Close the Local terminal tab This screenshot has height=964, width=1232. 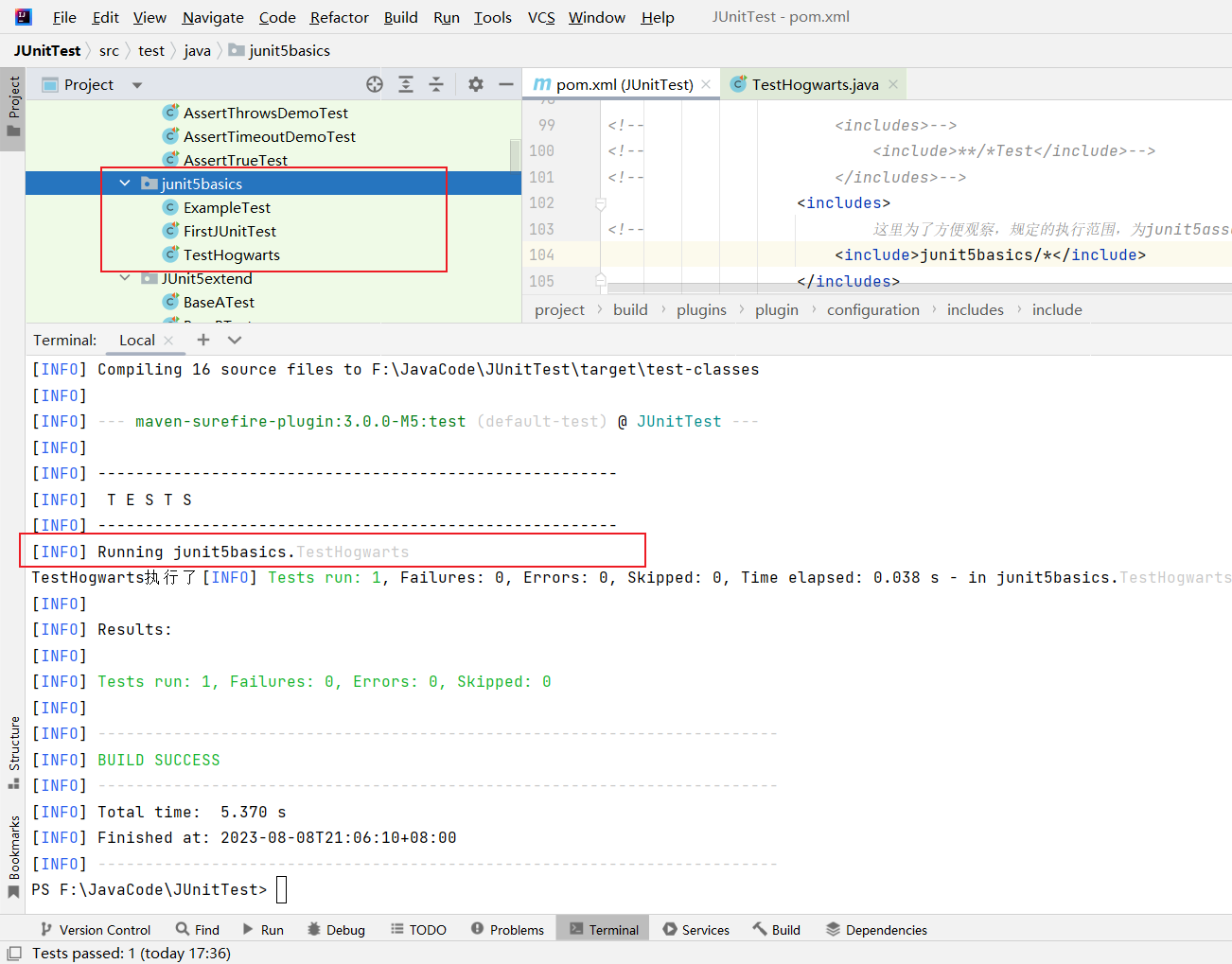(x=168, y=341)
